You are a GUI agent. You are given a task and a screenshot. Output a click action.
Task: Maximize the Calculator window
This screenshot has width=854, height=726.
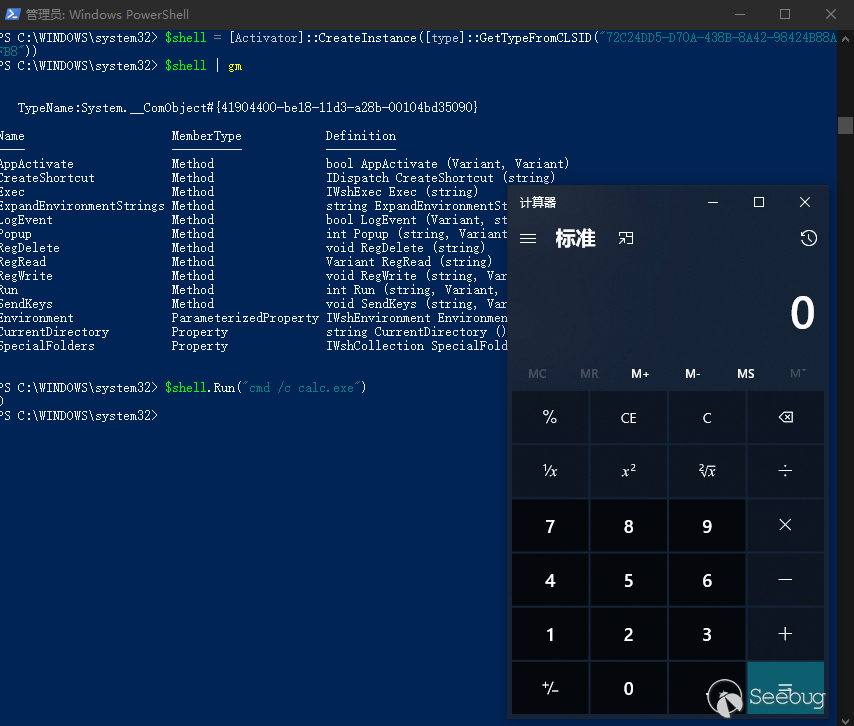pyautogui.click(x=759, y=202)
